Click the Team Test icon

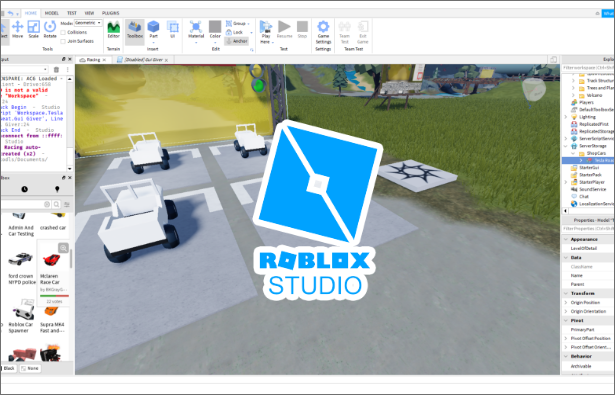click(x=344, y=32)
